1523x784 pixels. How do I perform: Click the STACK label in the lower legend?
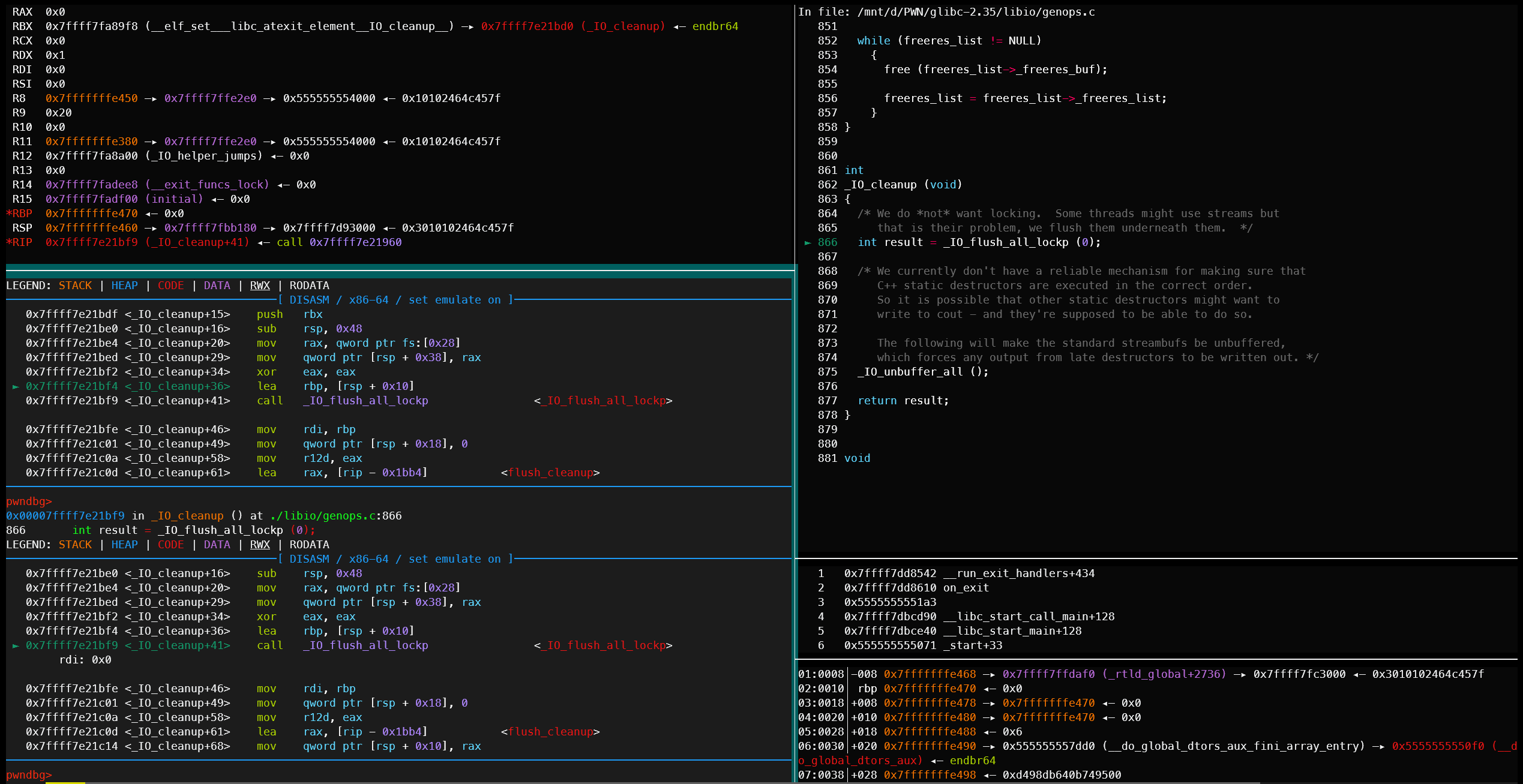[x=75, y=545]
